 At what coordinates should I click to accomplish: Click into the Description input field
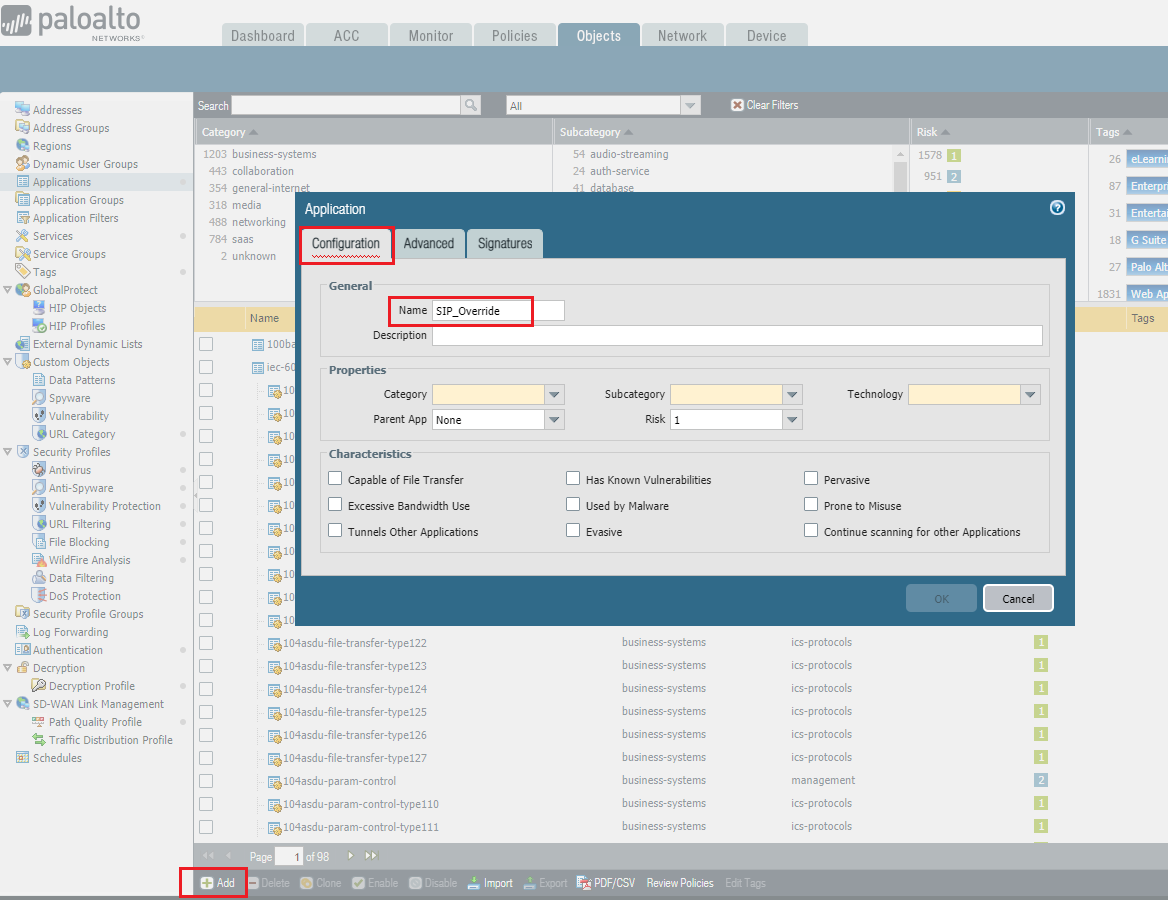(x=736, y=335)
